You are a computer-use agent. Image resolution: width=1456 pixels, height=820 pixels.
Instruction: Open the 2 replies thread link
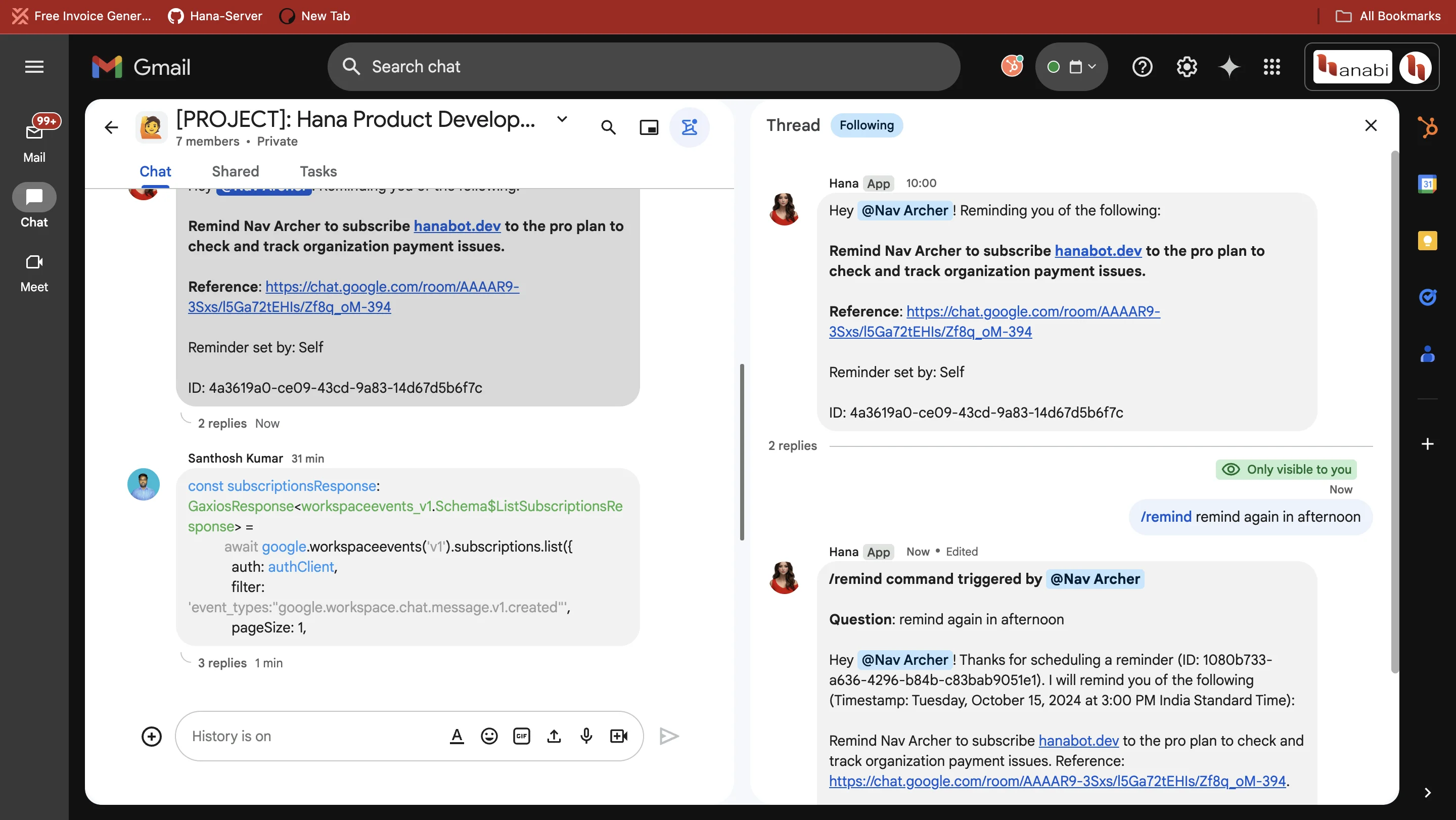point(222,423)
